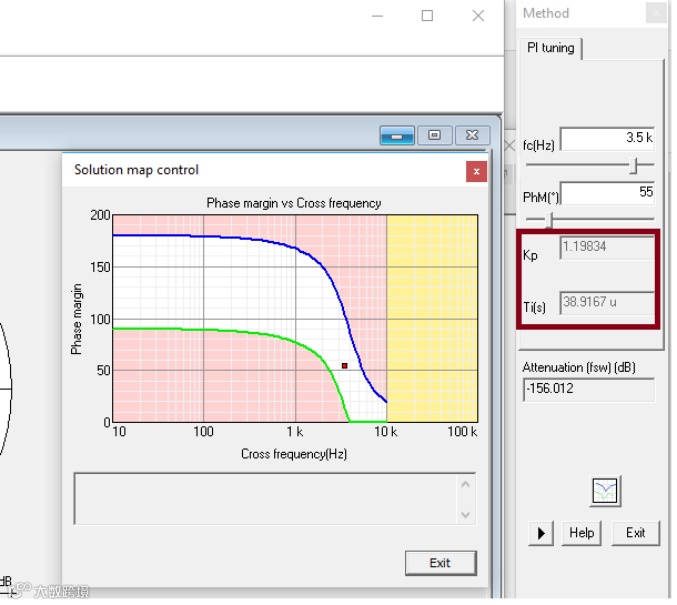Viewport: 677px width, 605px height.
Task: Close the main application window
Action: pos(478,16)
